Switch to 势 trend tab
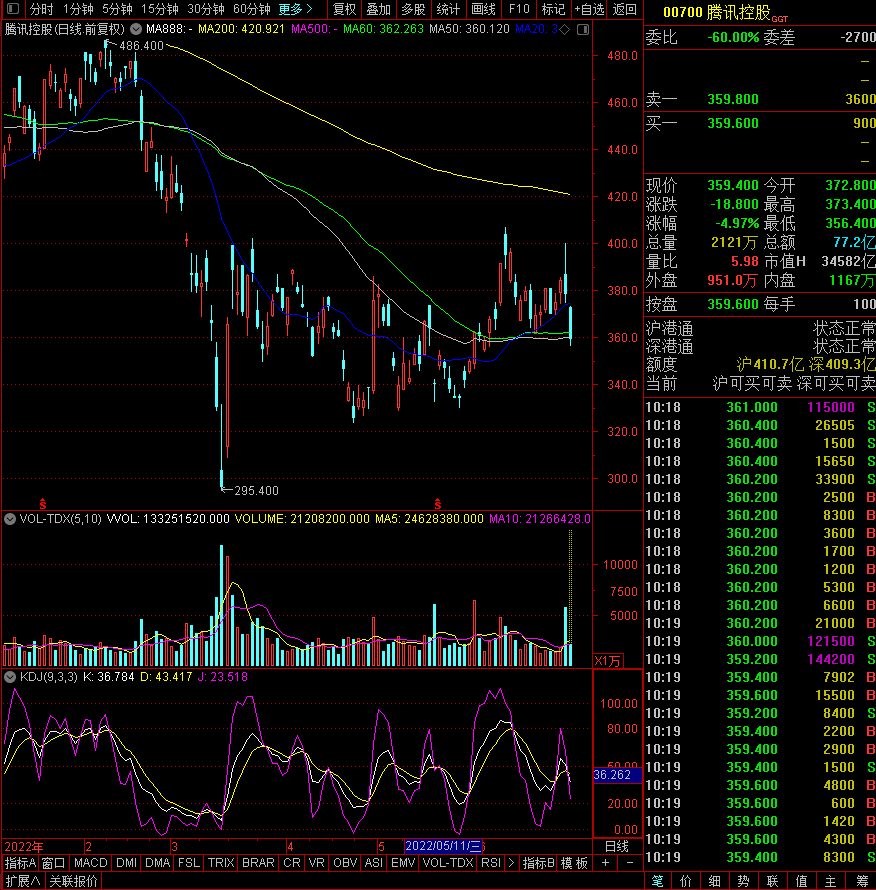 (744, 881)
